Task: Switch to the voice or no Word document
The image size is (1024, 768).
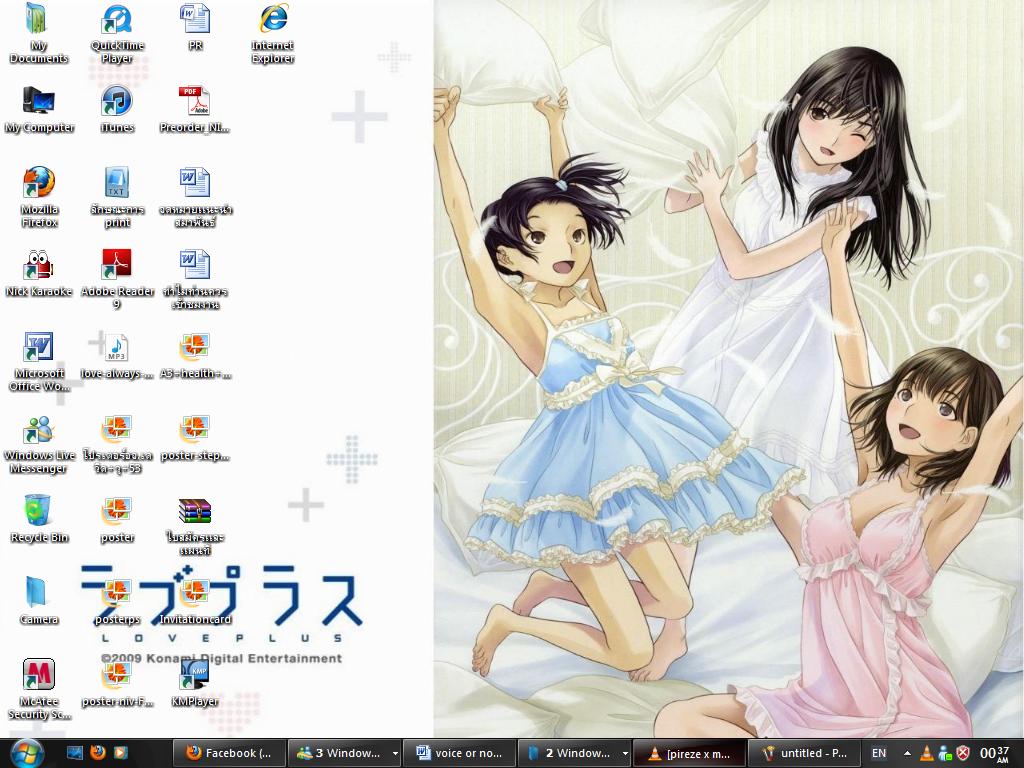Action: click(x=459, y=753)
